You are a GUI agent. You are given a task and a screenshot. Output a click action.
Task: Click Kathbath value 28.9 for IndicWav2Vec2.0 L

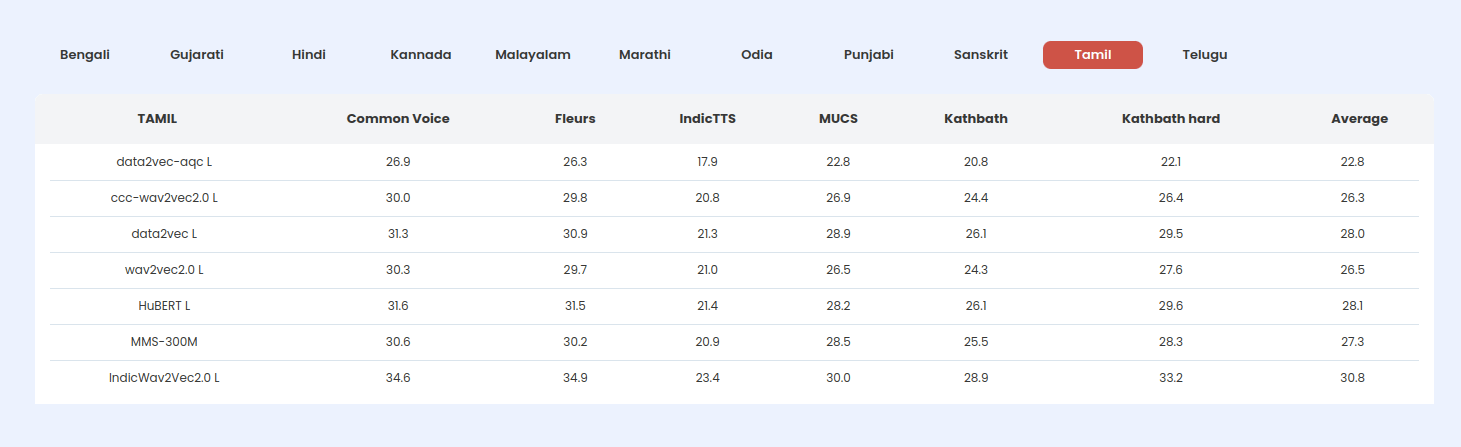tap(976, 378)
